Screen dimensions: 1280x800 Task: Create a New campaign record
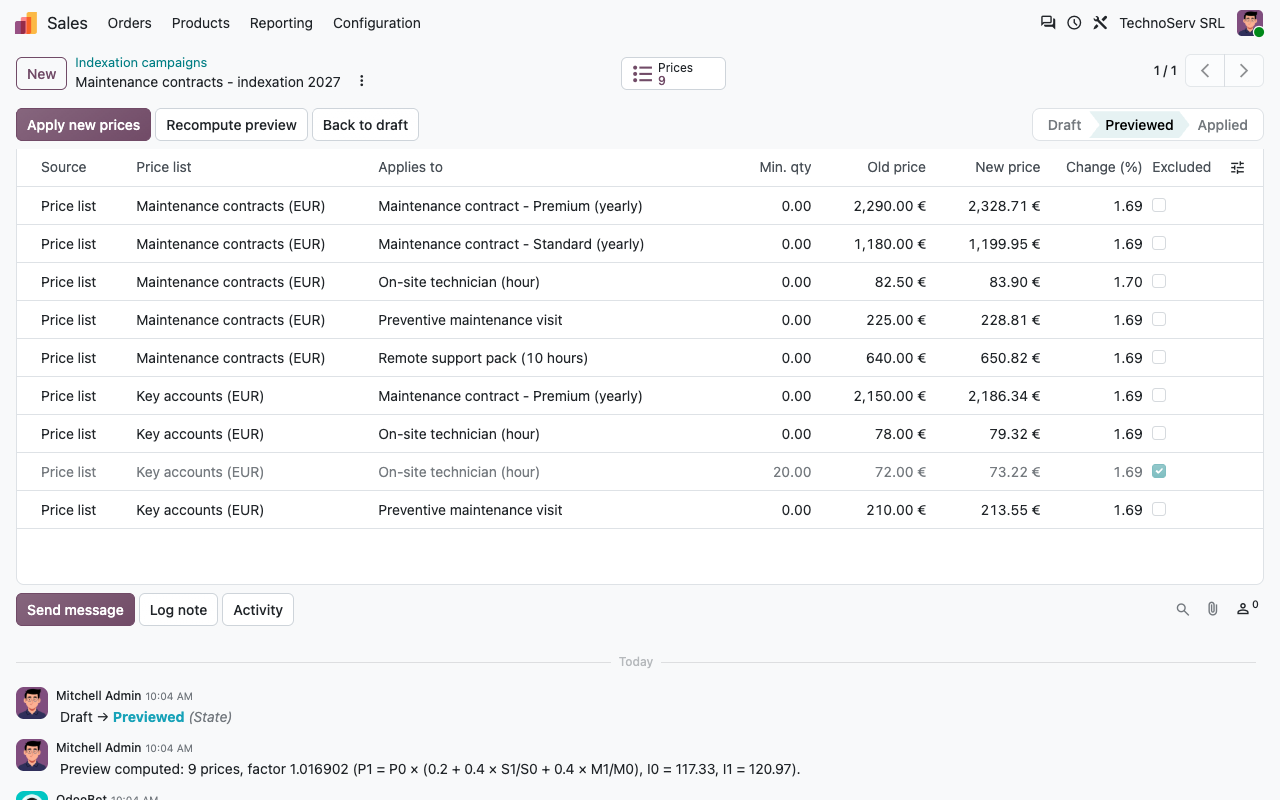coord(42,73)
